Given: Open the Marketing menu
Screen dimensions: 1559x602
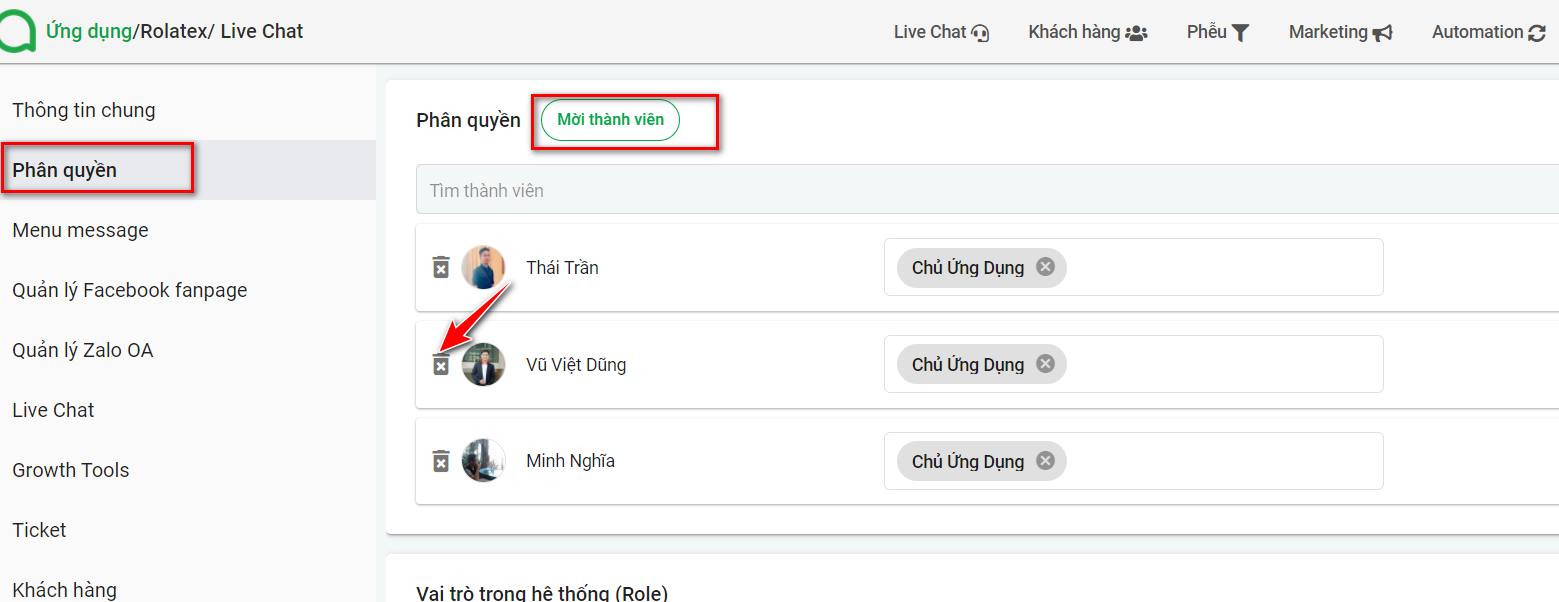Looking at the screenshot, I should tap(1340, 32).
